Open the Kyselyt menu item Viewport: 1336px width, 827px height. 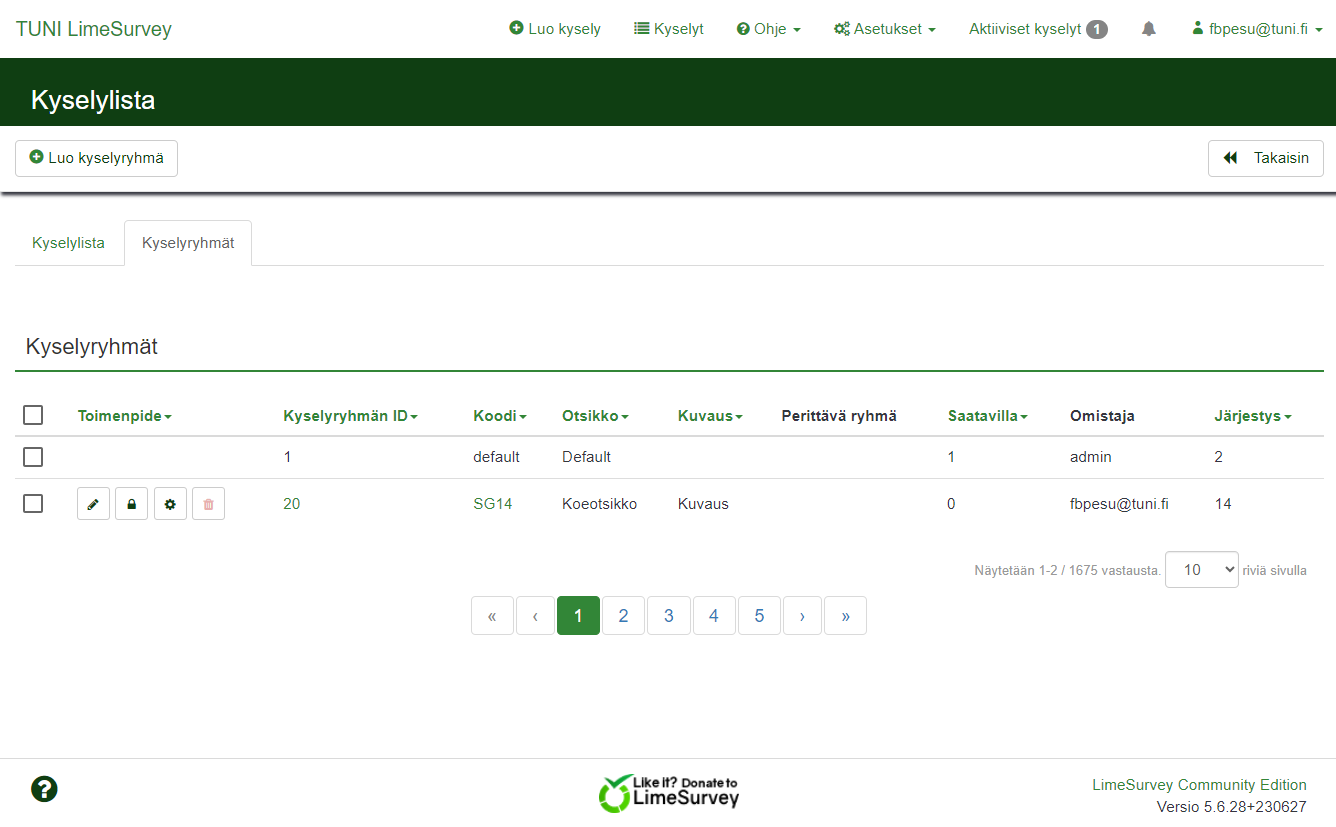[669, 29]
